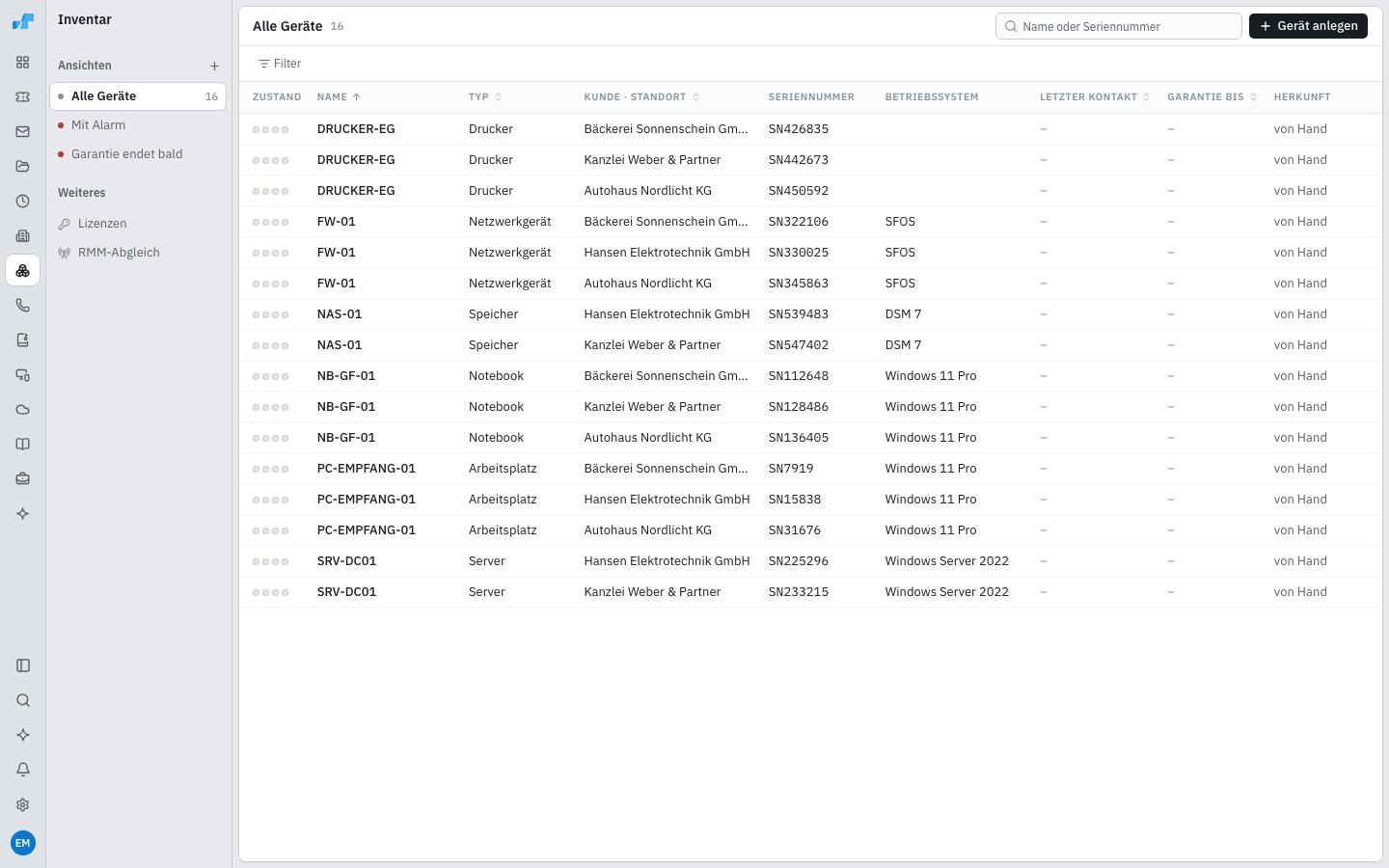
Task: Open the time tracking clock icon
Action: 23,202
